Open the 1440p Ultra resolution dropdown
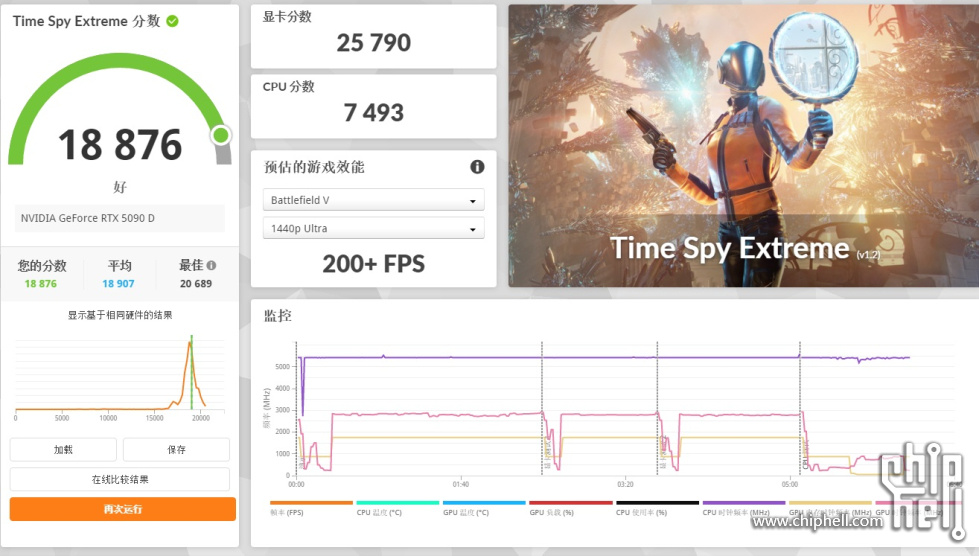This screenshot has width=979, height=556. (x=373, y=228)
